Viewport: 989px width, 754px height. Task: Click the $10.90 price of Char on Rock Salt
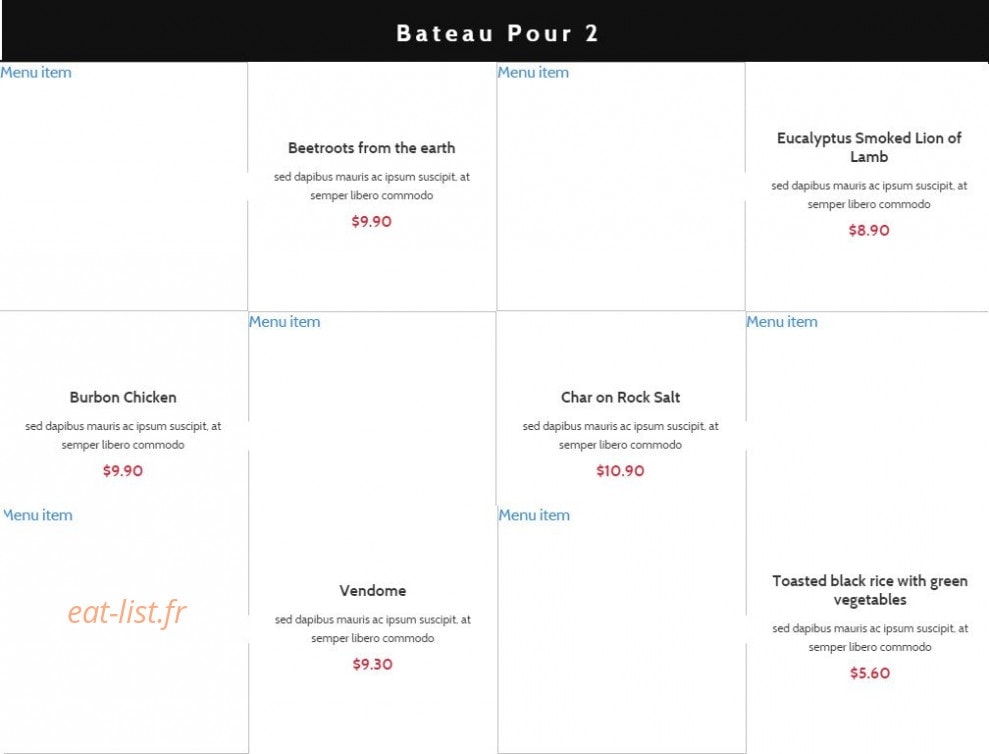pos(621,471)
